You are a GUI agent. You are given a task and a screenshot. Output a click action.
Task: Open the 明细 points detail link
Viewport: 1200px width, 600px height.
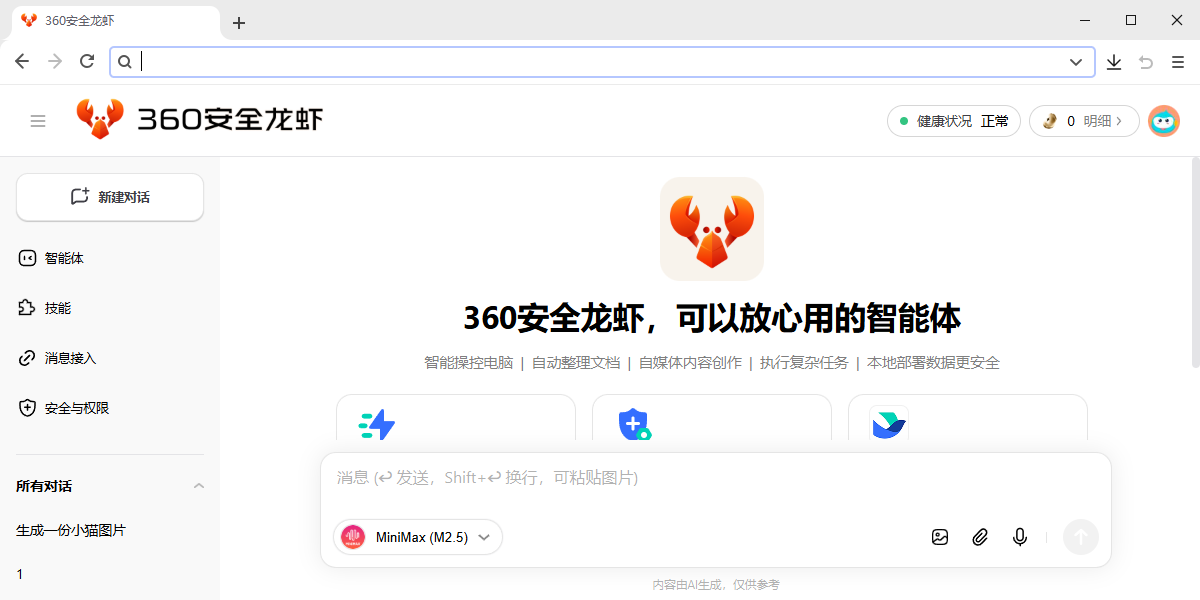1101,121
